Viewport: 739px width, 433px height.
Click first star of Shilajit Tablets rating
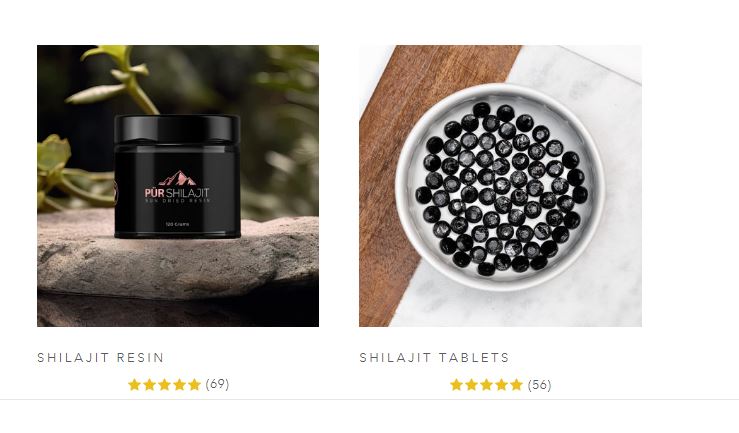tap(456, 385)
